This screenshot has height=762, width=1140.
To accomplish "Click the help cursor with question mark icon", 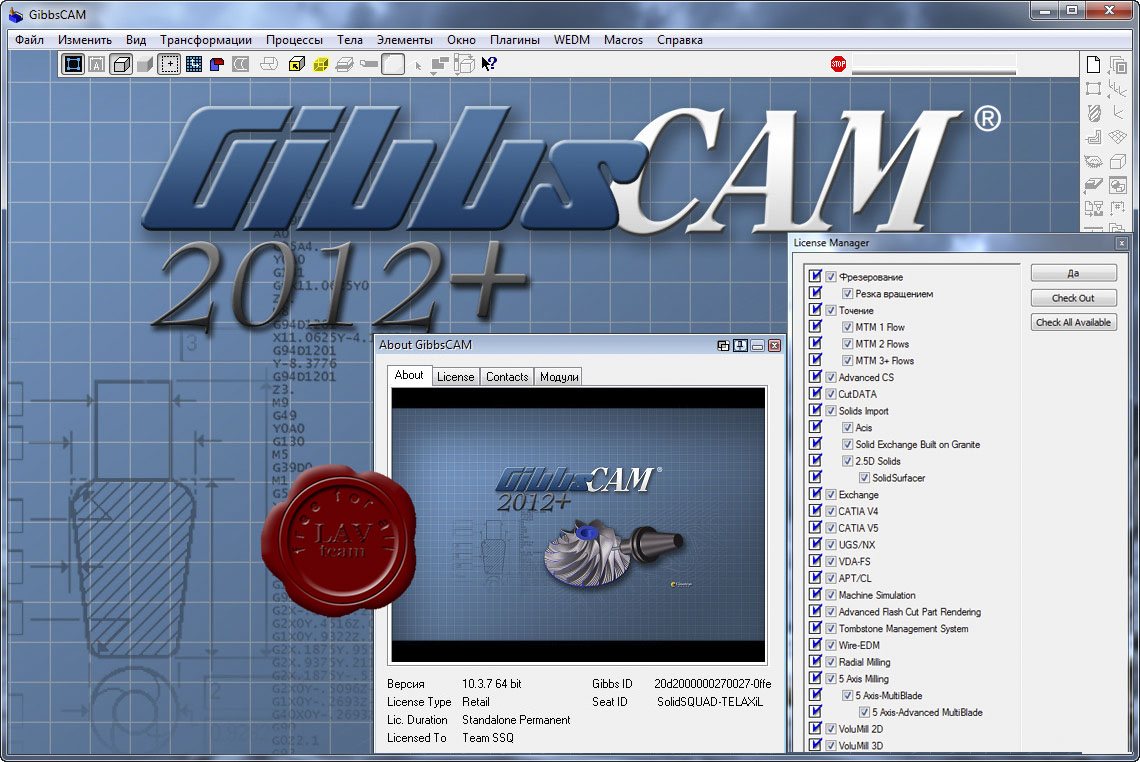I will [489, 64].
